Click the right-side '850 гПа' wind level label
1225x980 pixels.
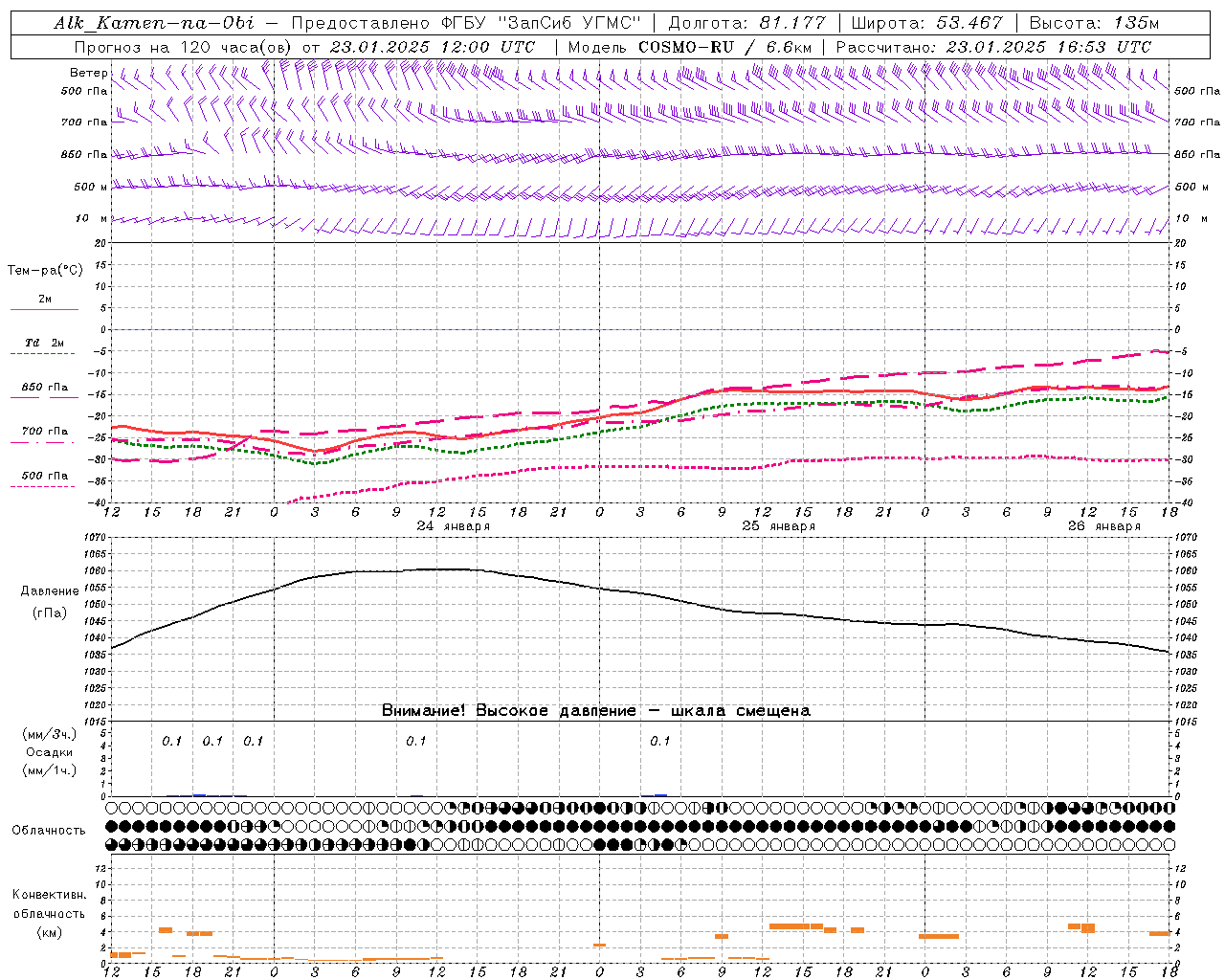coord(1197,154)
